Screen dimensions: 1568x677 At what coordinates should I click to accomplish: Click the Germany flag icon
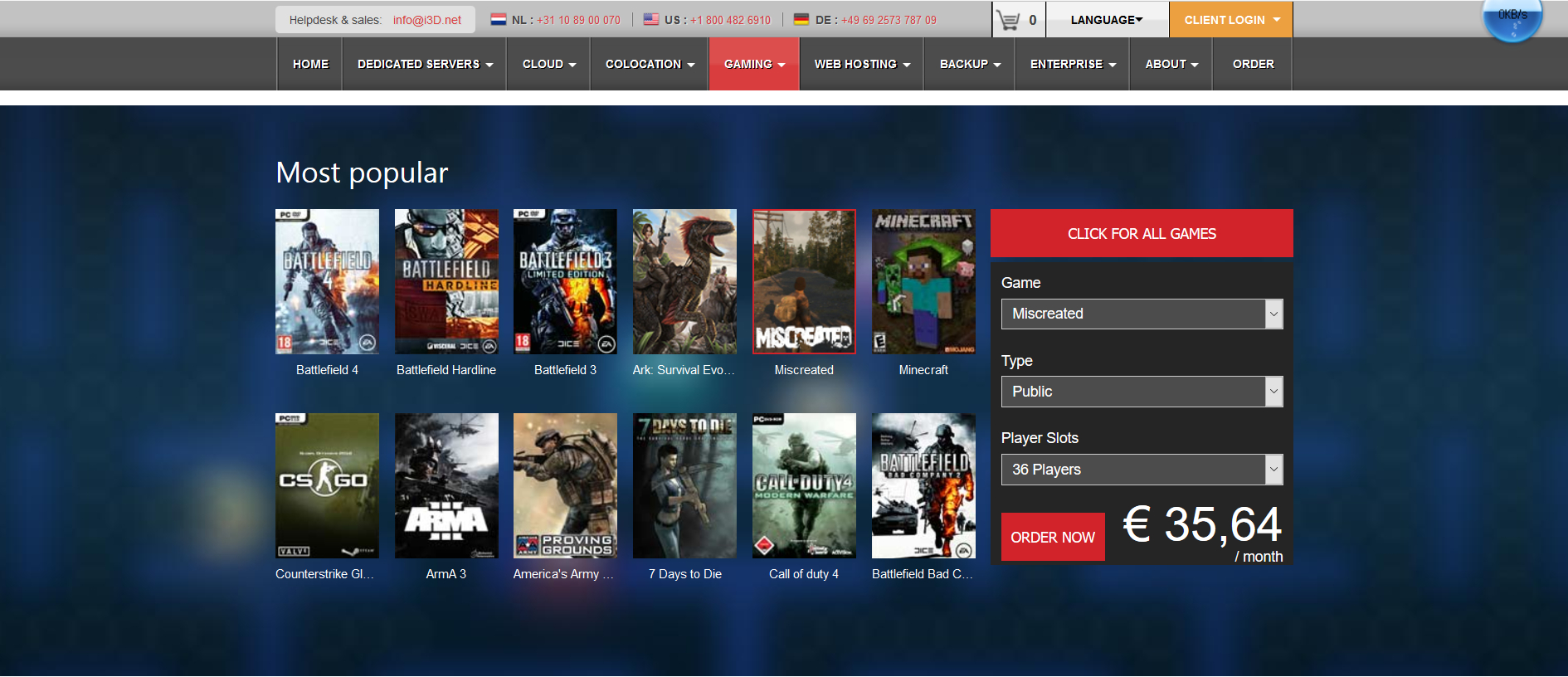(801, 19)
